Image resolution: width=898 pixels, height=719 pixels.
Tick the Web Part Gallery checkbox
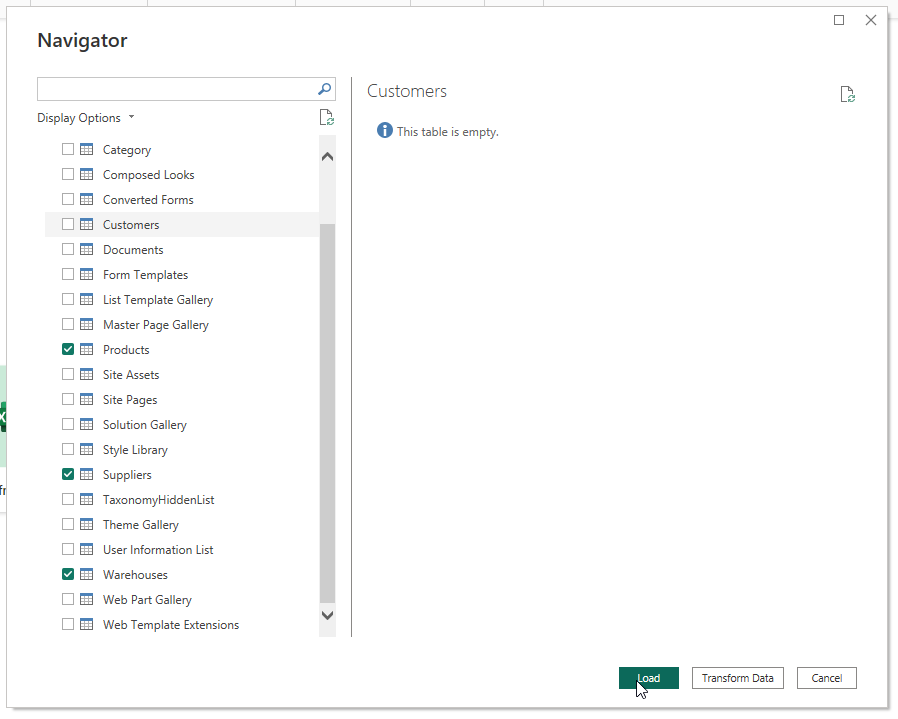point(68,599)
